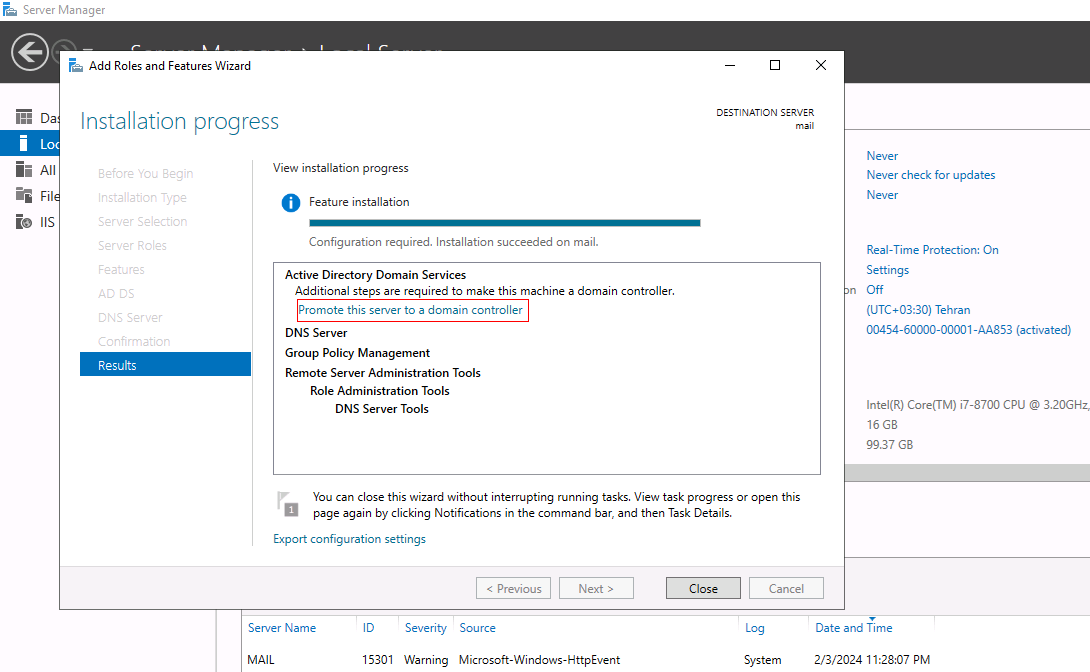
Task: Open File and Storage Services sidebar icon
Action: point(24,195)
